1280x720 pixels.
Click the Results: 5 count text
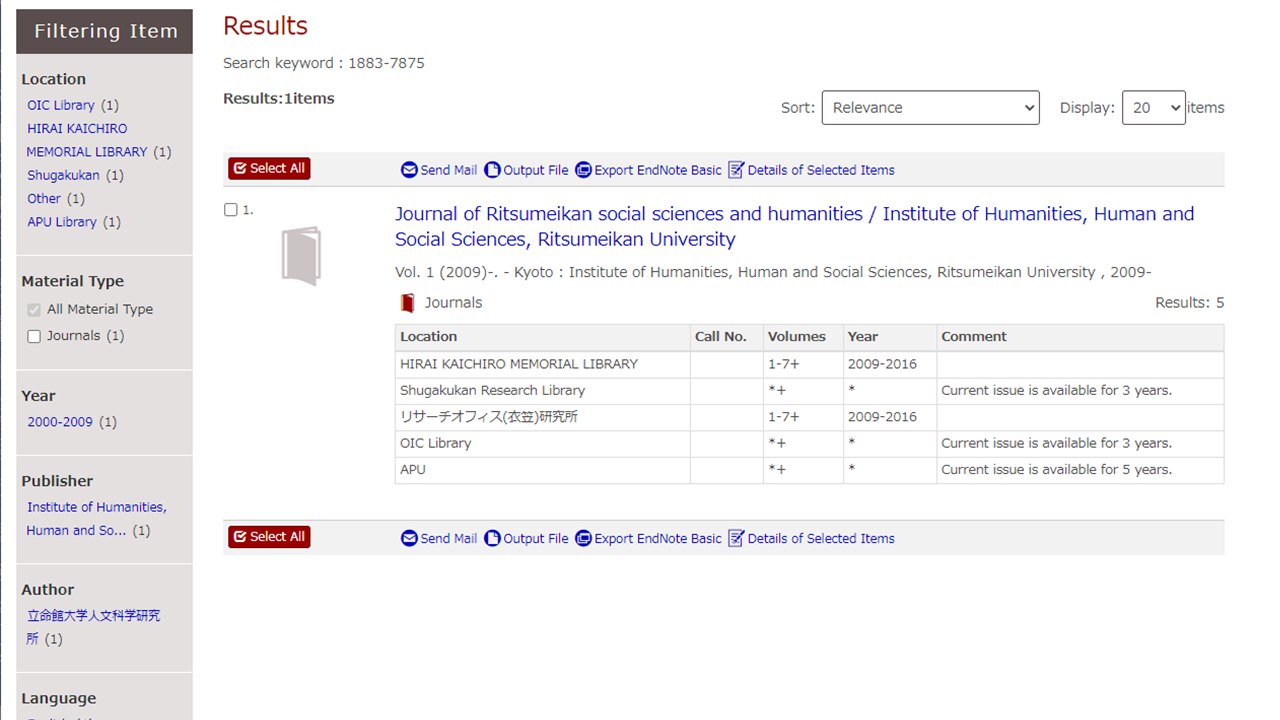tap(1189, 303)
